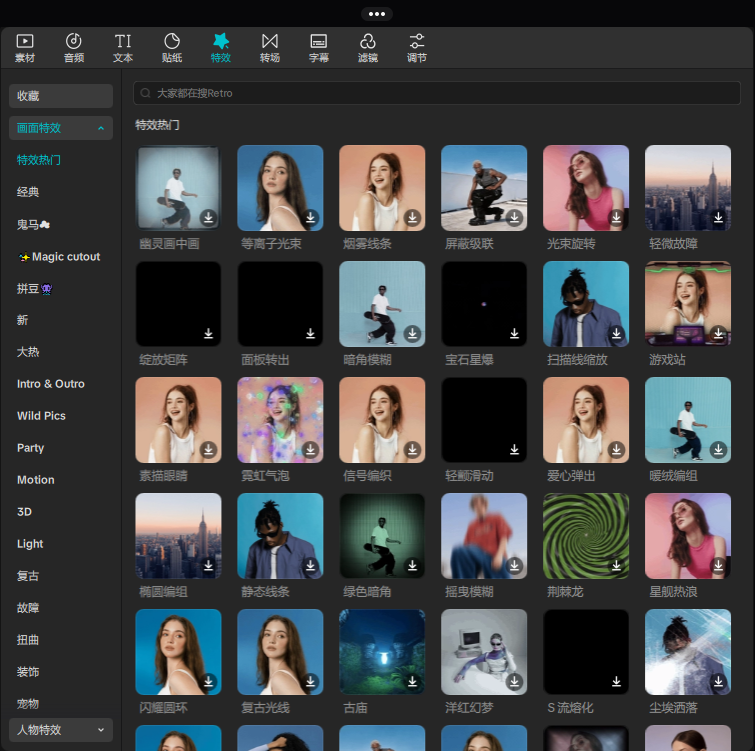Viewport: 755px width, 751px height.
Task: Select the 宠物 category
Action: tap(28, 704)
